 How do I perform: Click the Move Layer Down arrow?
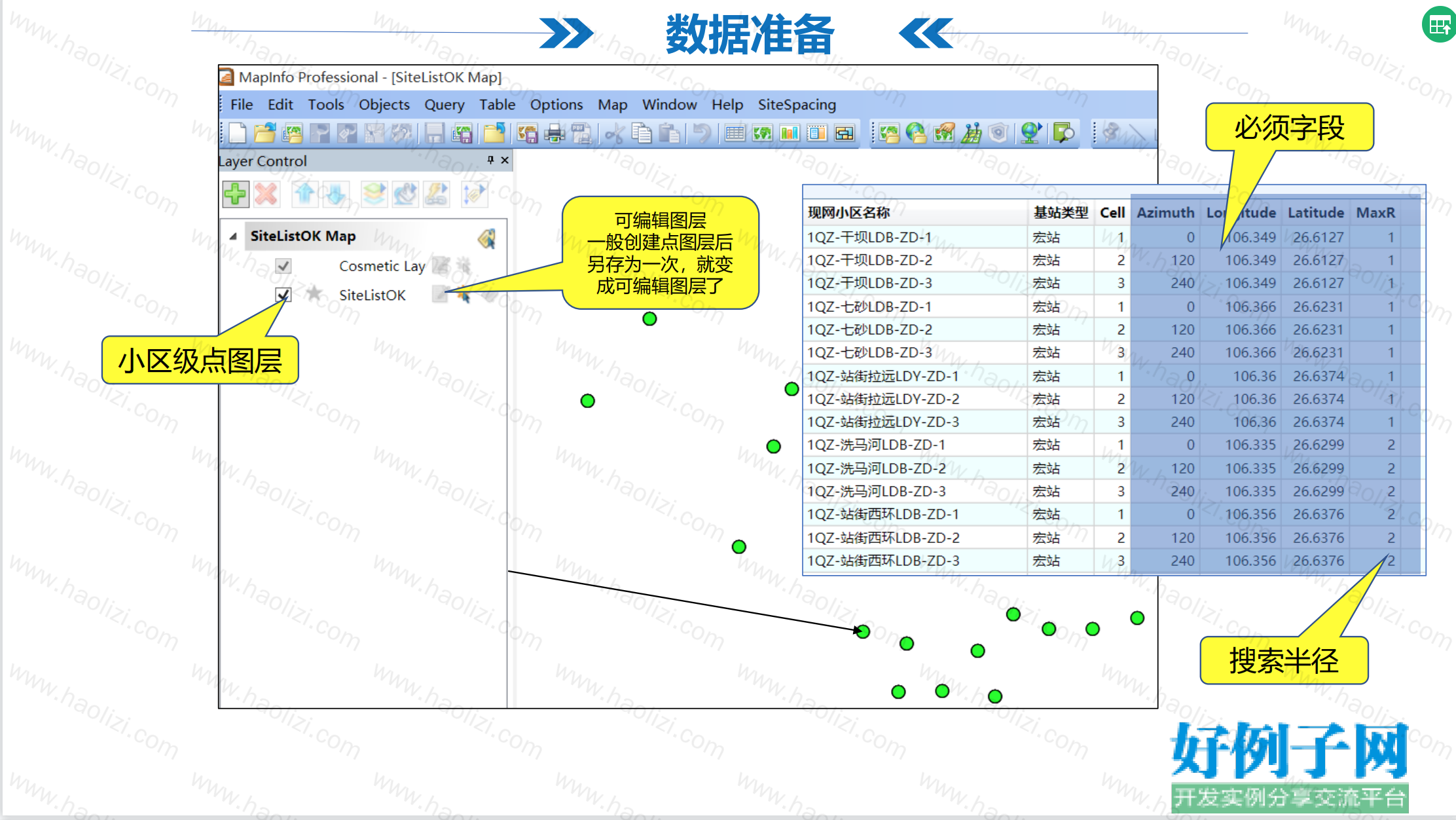(335, 195)
